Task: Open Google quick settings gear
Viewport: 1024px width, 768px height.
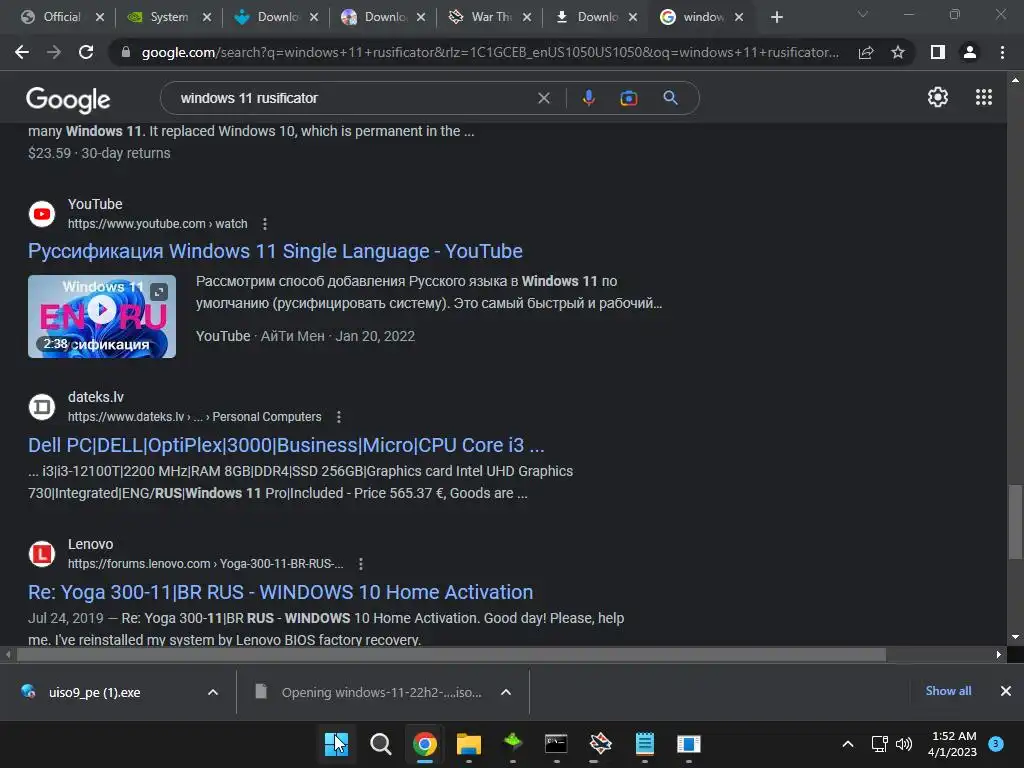Action: [938, 97]
